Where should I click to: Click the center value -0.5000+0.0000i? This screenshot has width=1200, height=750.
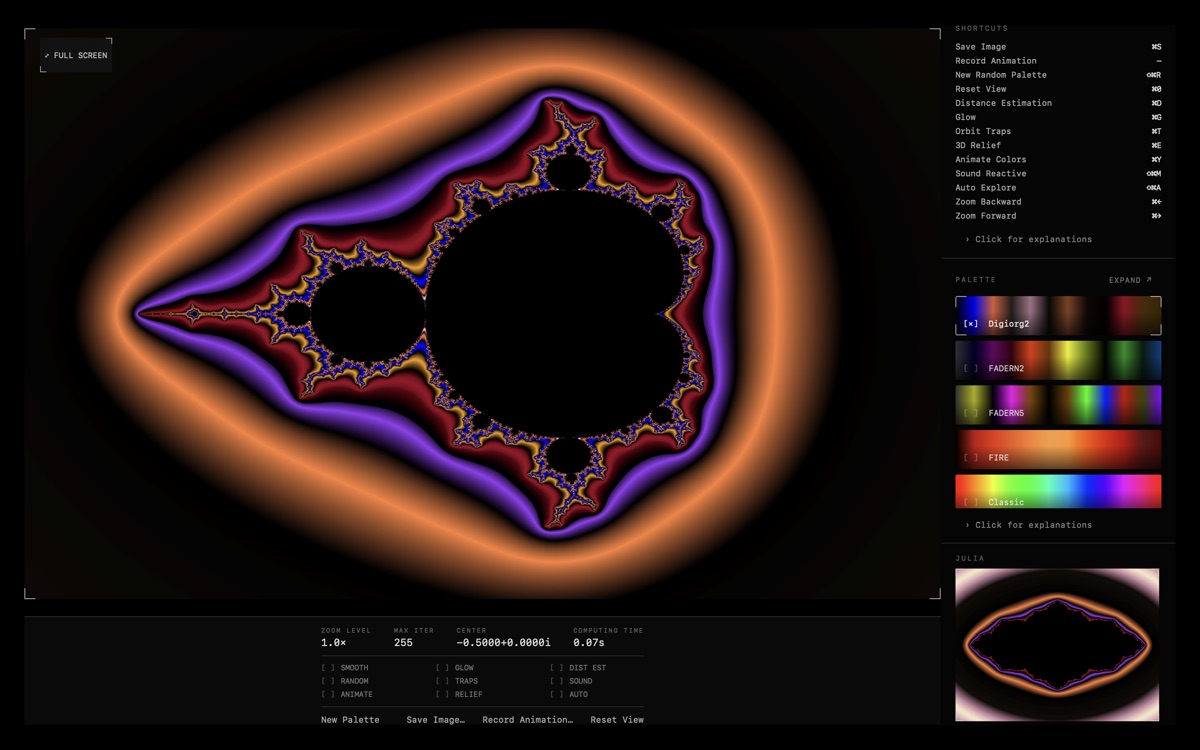click(503, 643)
